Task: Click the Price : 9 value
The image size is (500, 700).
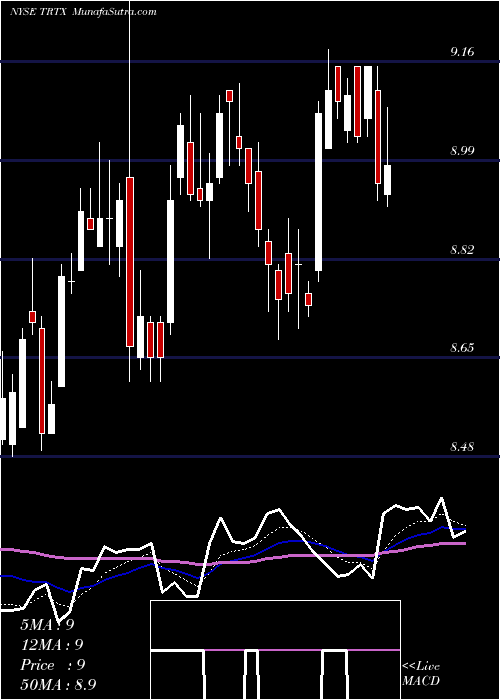Action: pos(53,665)
